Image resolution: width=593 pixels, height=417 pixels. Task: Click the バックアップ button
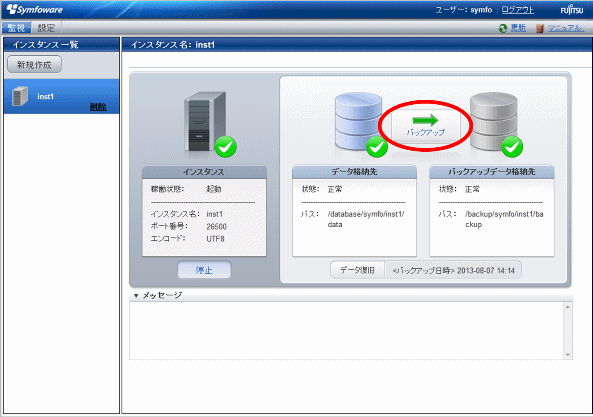pyautogui.click(x=425, y=127)
